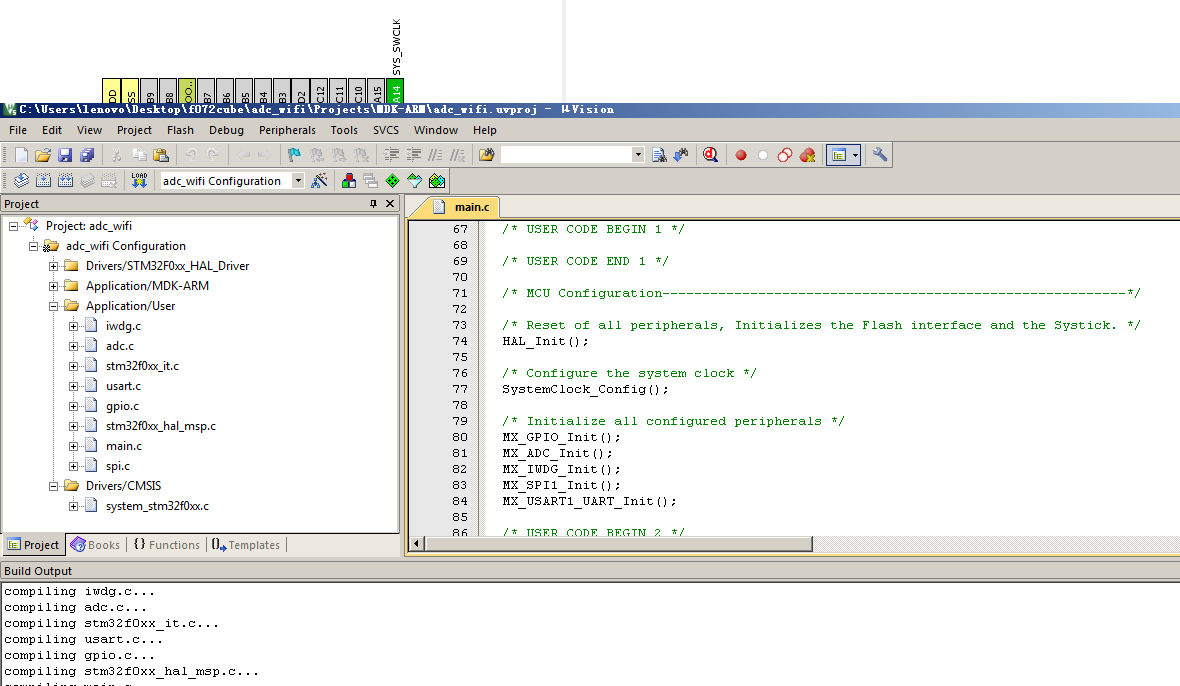The width and height of the screenshot is (1180, 686).
Task: Collapse the adc_wifi Configuration node
Action: (x=33, y=246)
